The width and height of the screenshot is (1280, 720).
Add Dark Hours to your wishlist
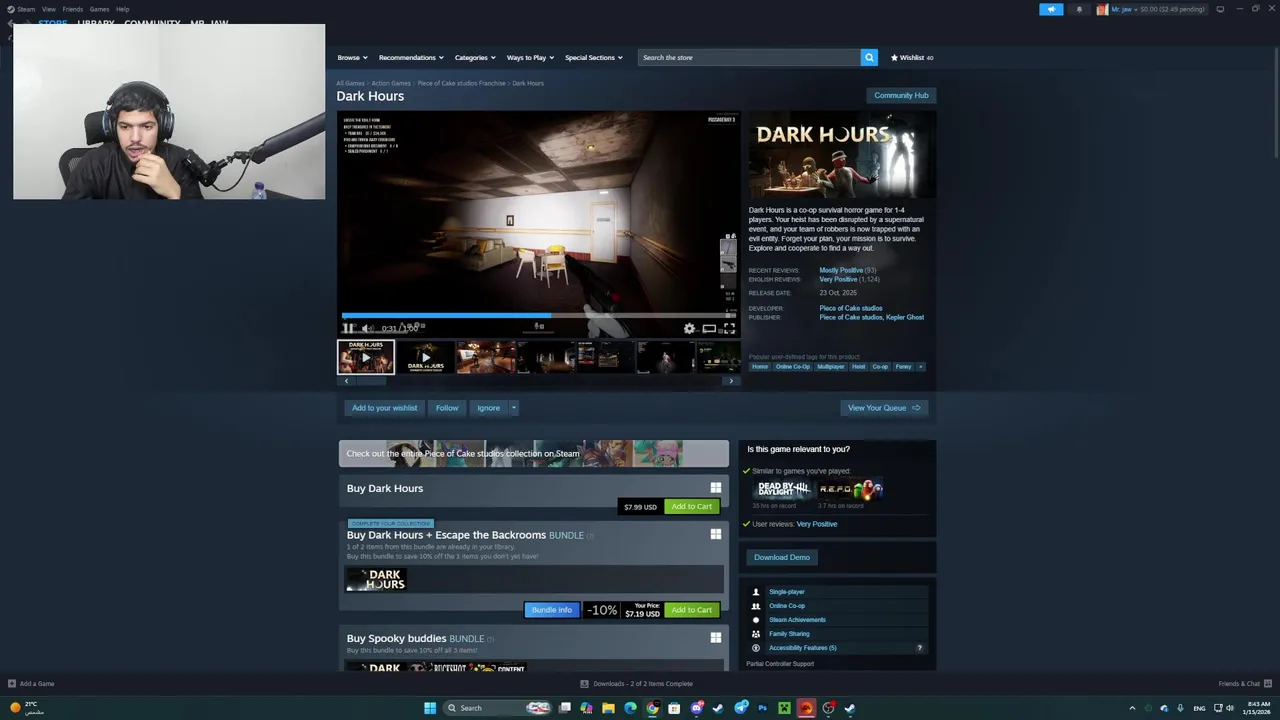click(x=384, y=408)
